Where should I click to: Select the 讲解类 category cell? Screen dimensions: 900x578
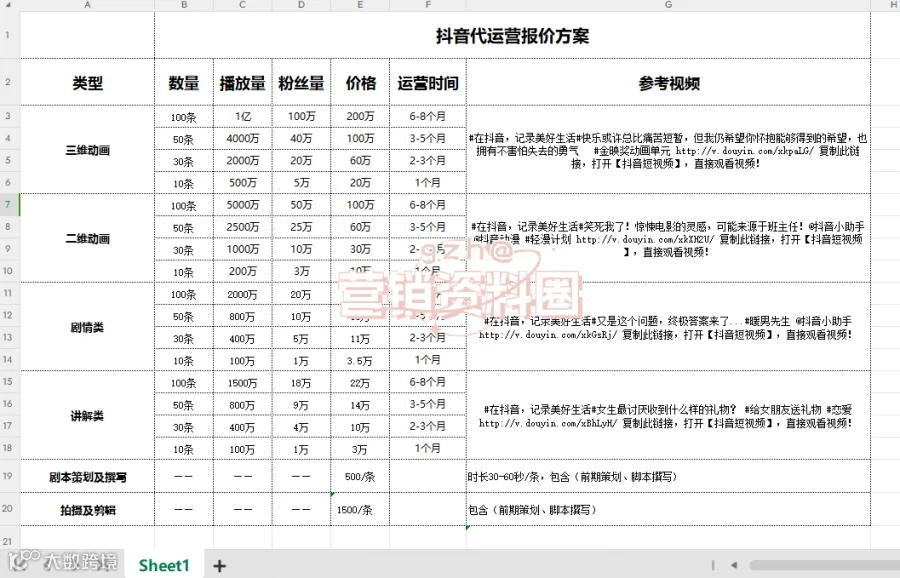pos(87,415)
